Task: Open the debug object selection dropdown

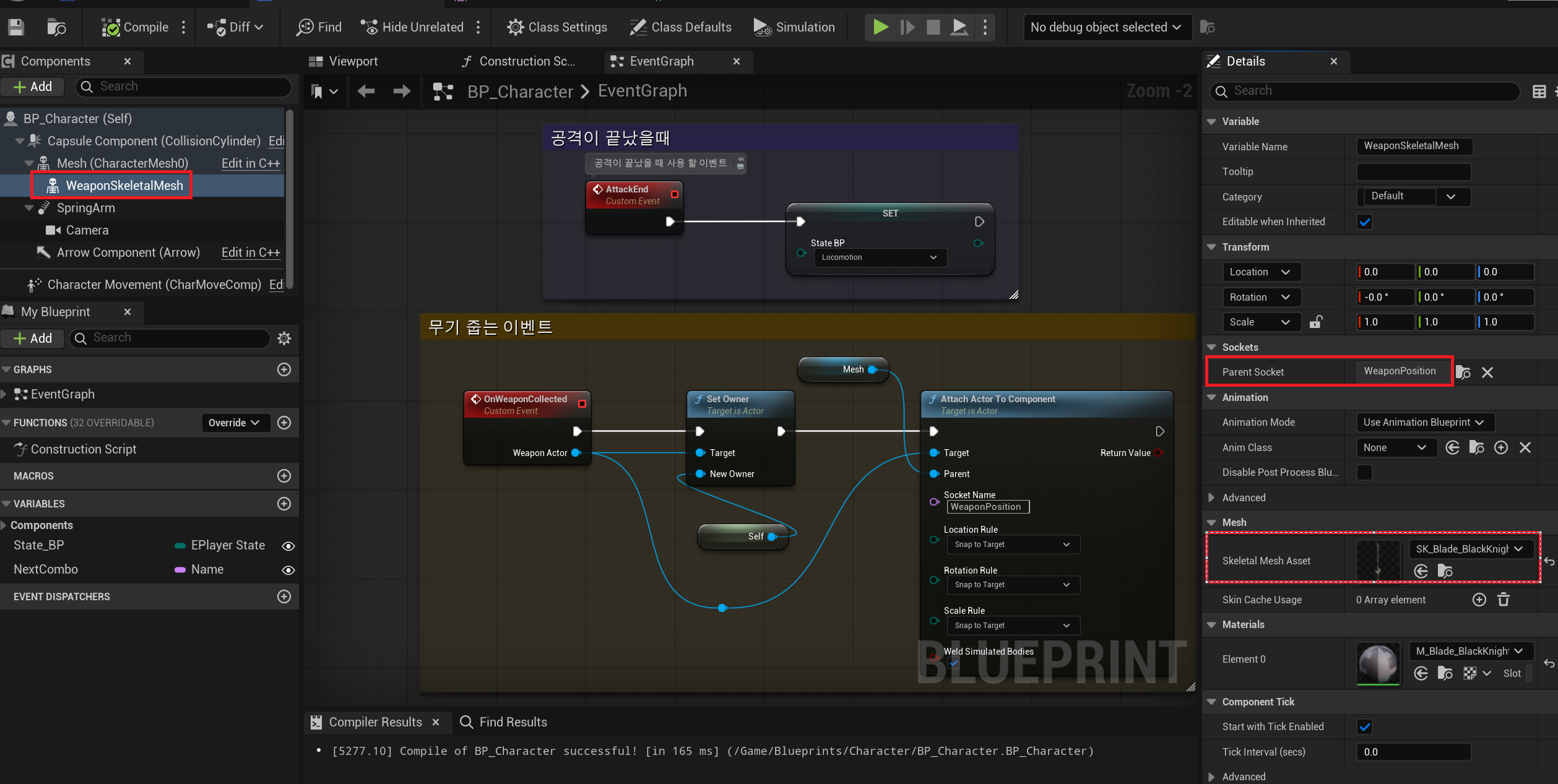Action: 1107,27
